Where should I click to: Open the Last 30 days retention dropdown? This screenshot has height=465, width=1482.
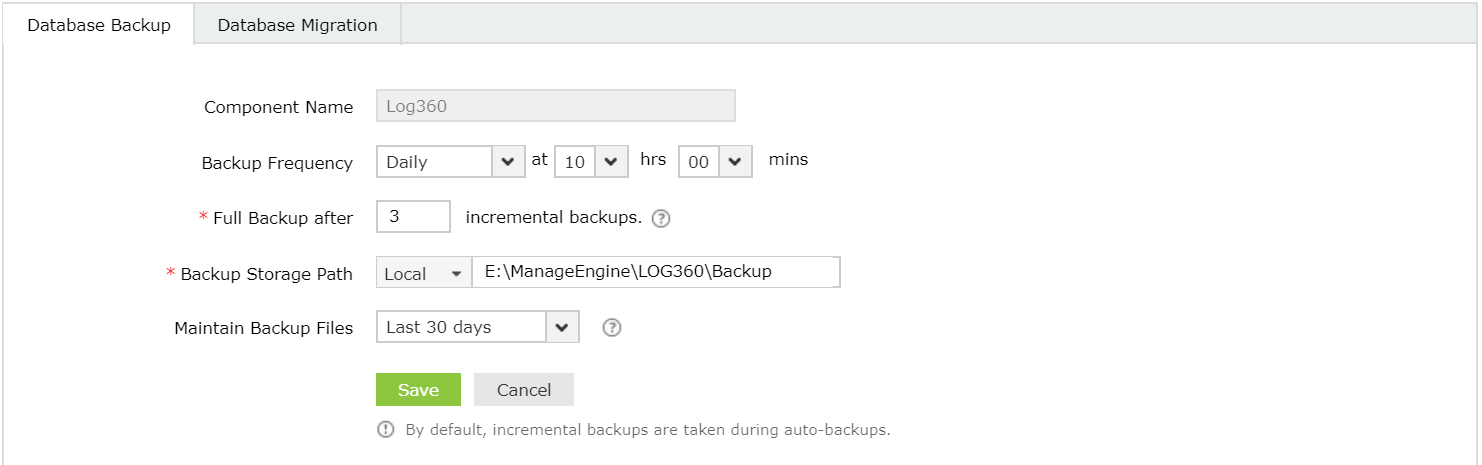[x=478, y=327]
